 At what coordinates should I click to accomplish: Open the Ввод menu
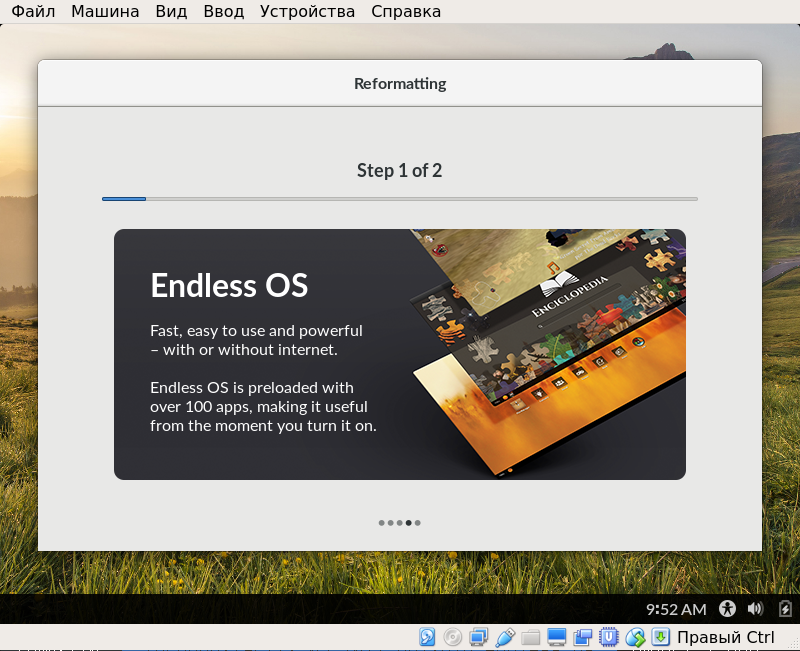point(223,11)
